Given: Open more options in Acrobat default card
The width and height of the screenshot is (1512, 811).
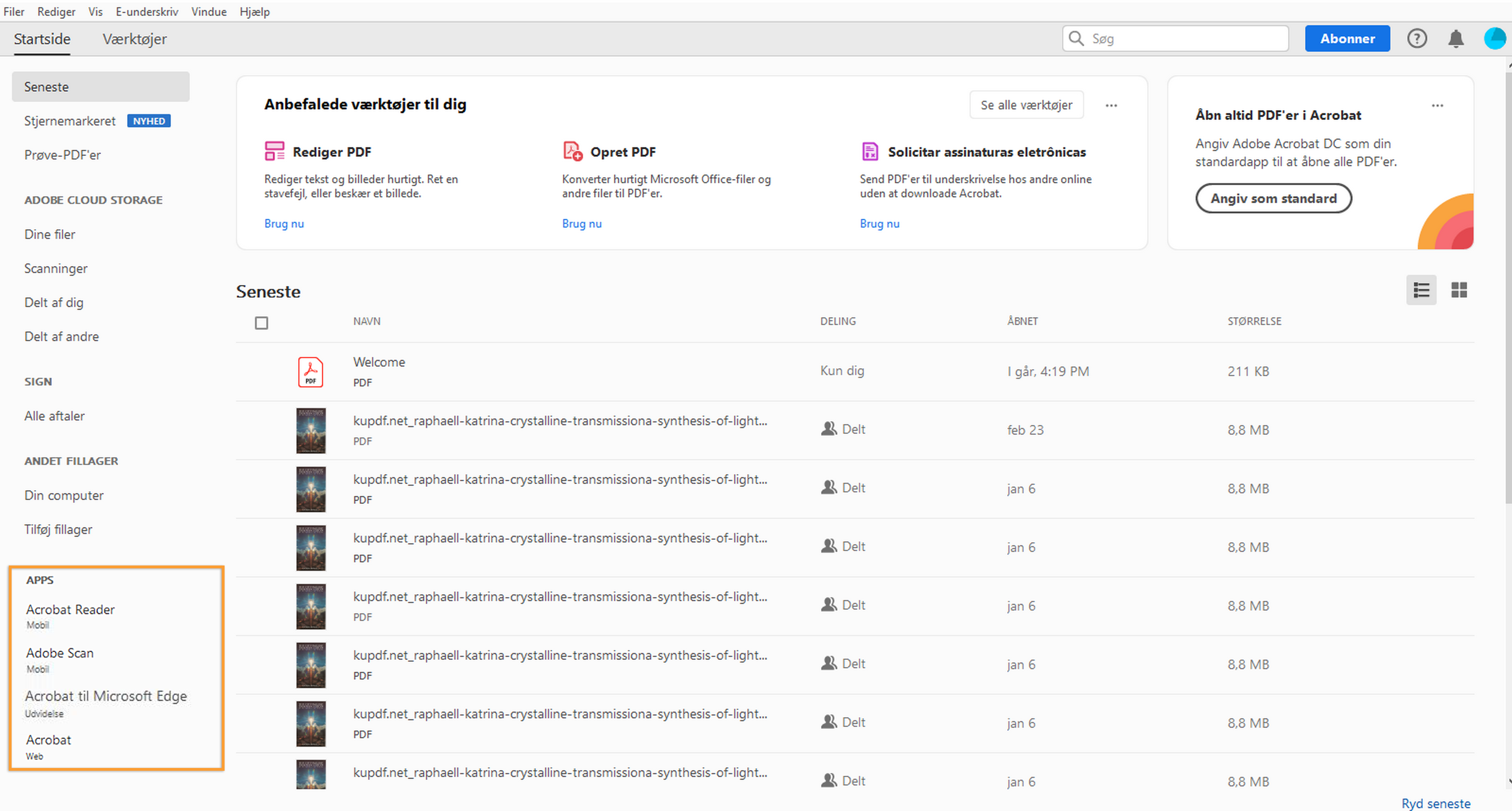Looking at the screenshot, I should [1437, 106].
